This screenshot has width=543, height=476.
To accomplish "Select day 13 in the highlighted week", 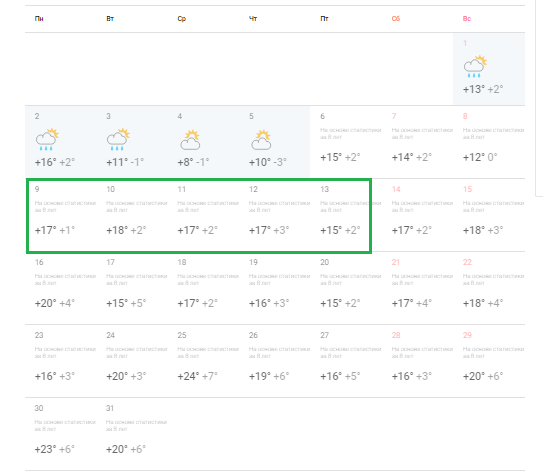I will (345, 215).
